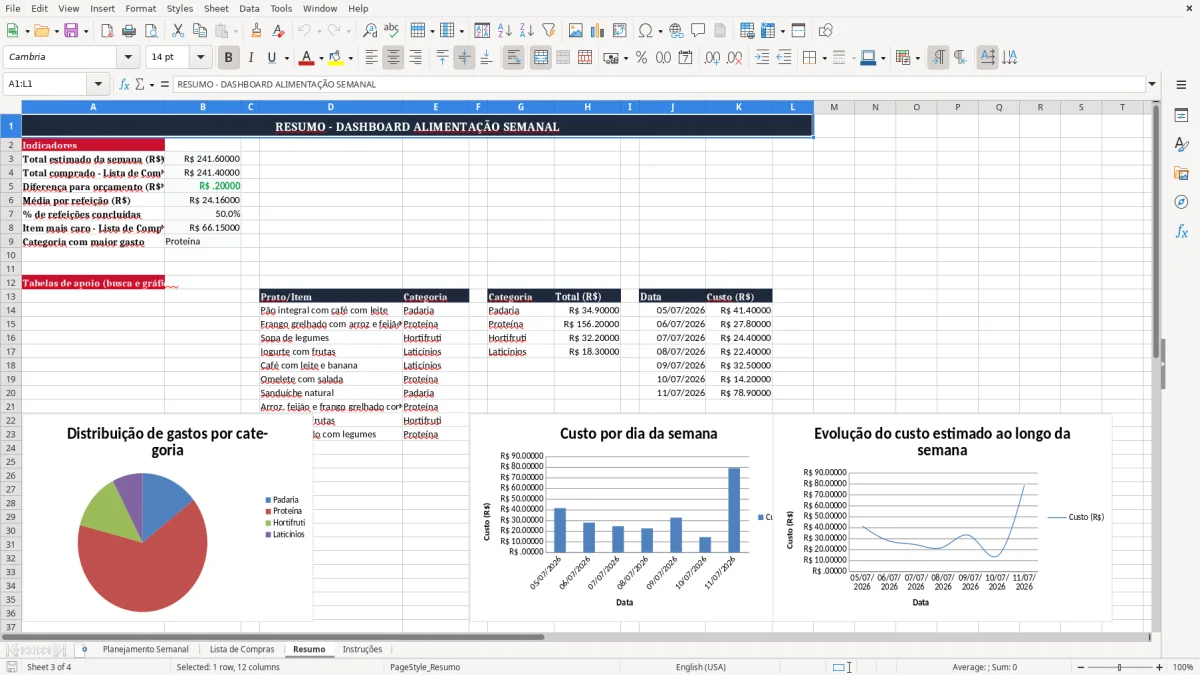
Task: Toggle Underline formatting
Action: click(x=272, y=57)
